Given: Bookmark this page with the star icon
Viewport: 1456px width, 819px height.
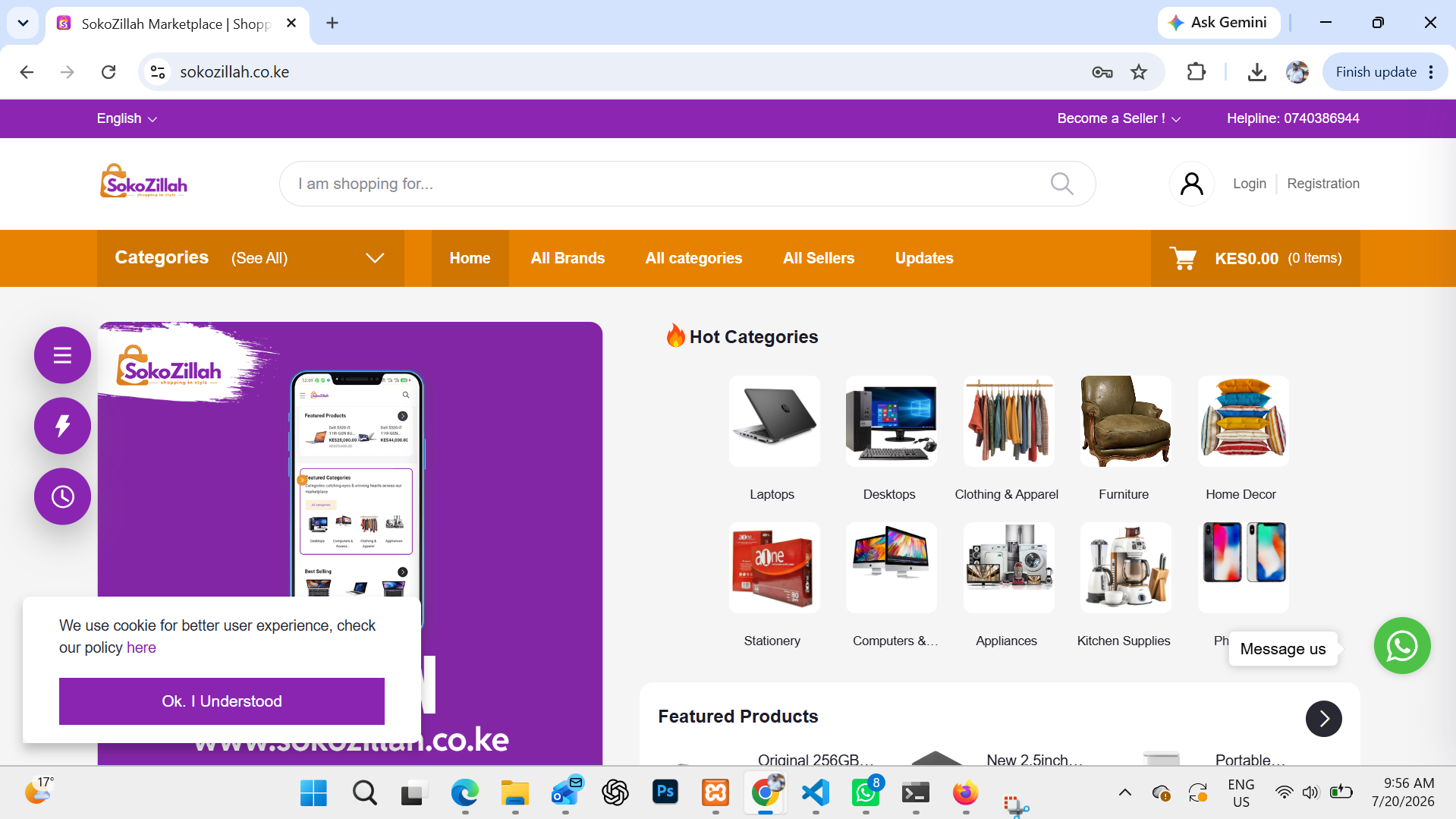Looking at the screenshot, I should [x=1139, y=72].
